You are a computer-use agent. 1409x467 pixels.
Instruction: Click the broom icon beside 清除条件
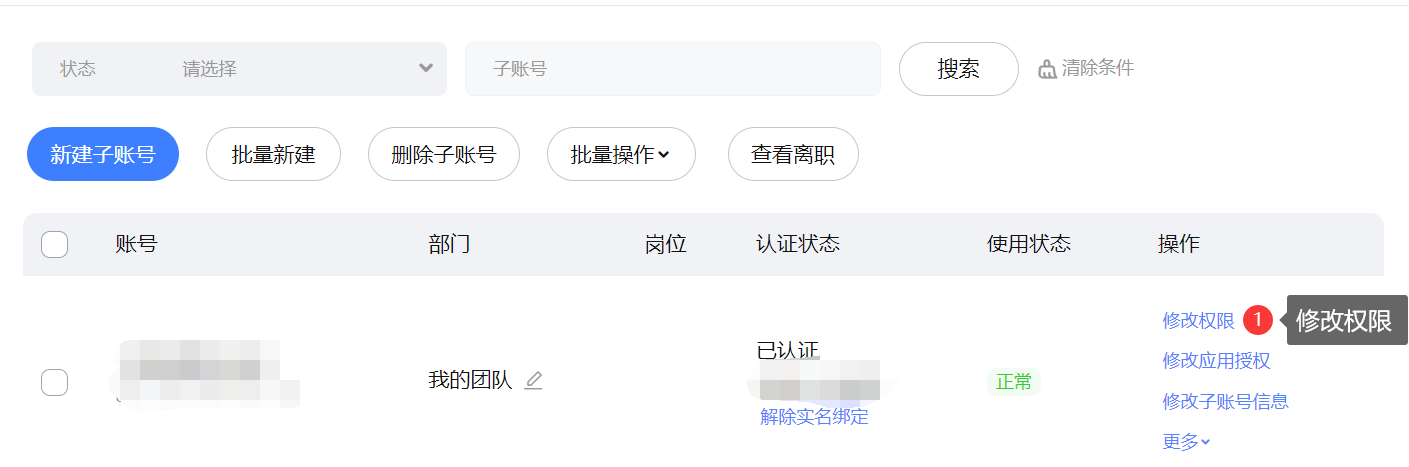coord(1047,69)
